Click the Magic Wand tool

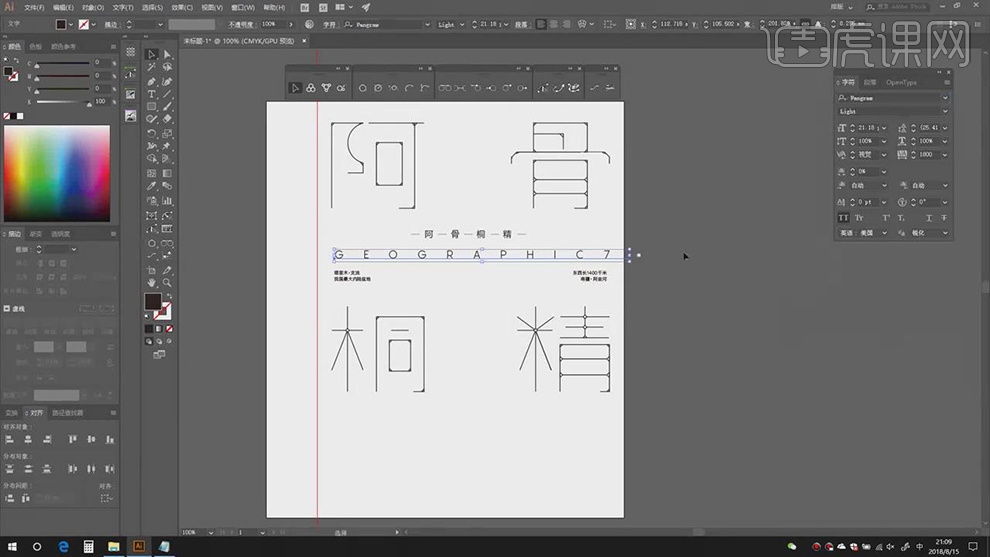click(152, 68)
